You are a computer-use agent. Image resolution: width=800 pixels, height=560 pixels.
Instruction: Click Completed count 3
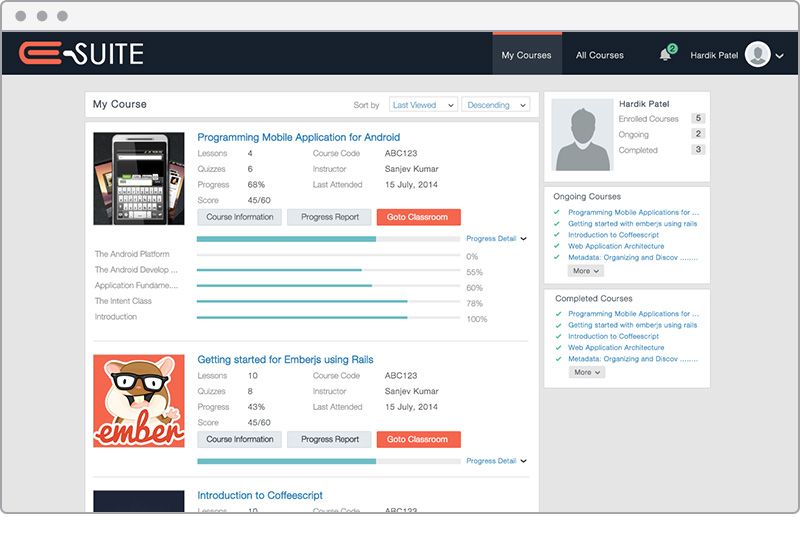(x=698, y=149)
